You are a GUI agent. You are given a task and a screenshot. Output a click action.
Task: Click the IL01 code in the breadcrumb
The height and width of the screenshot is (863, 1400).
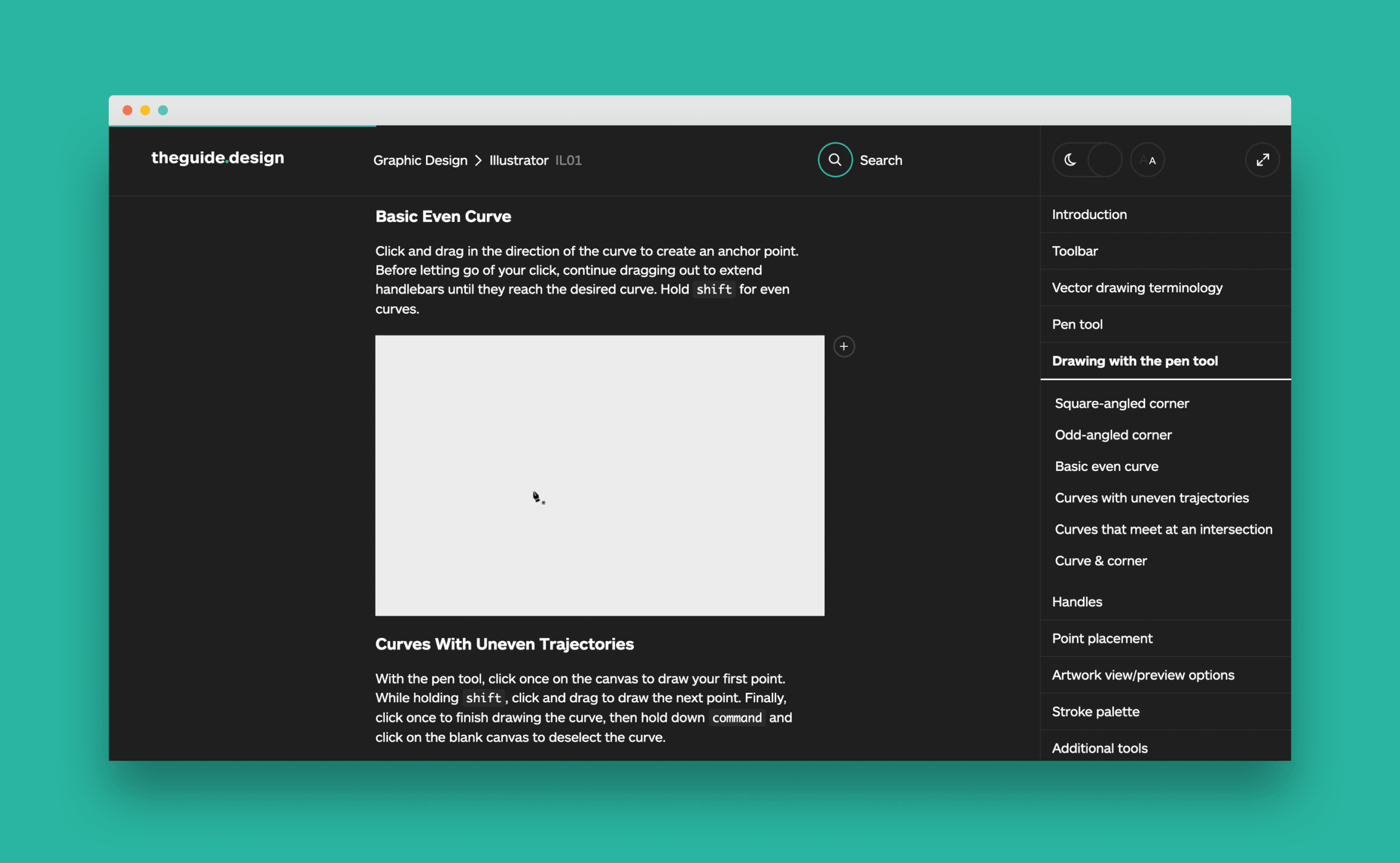pos(569,160)
